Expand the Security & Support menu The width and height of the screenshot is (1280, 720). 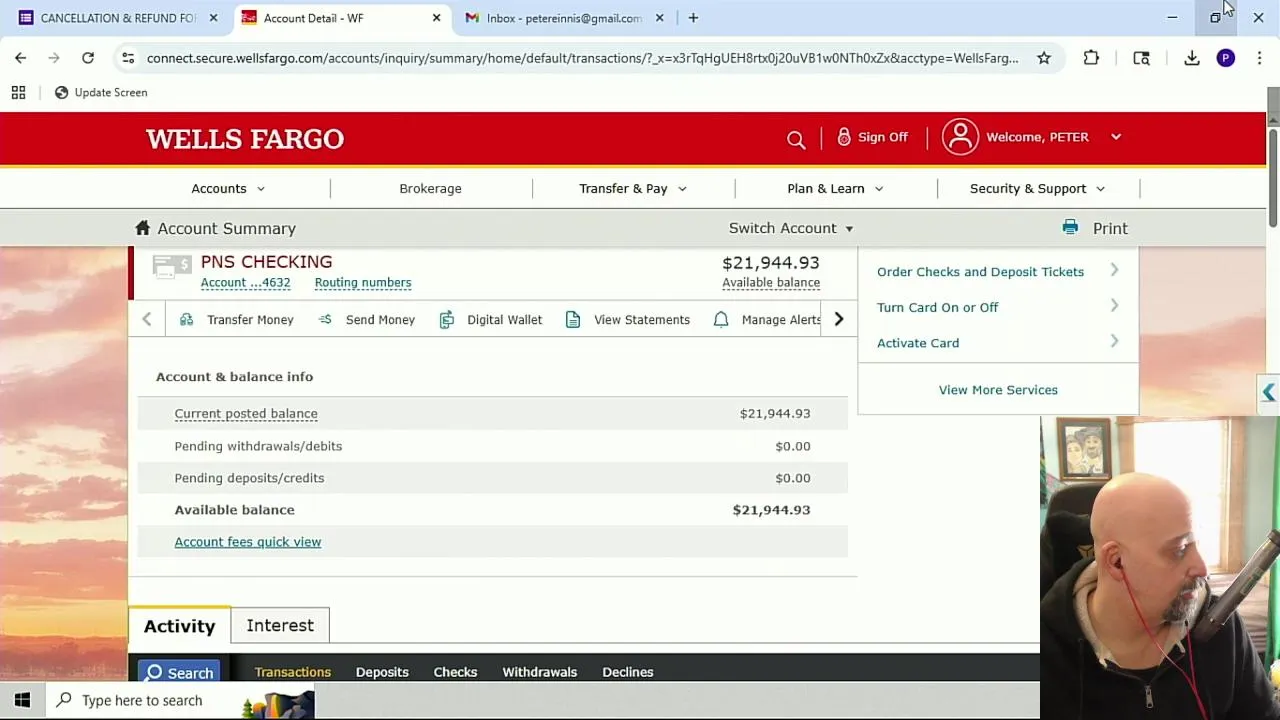(x=1037, y=188)
